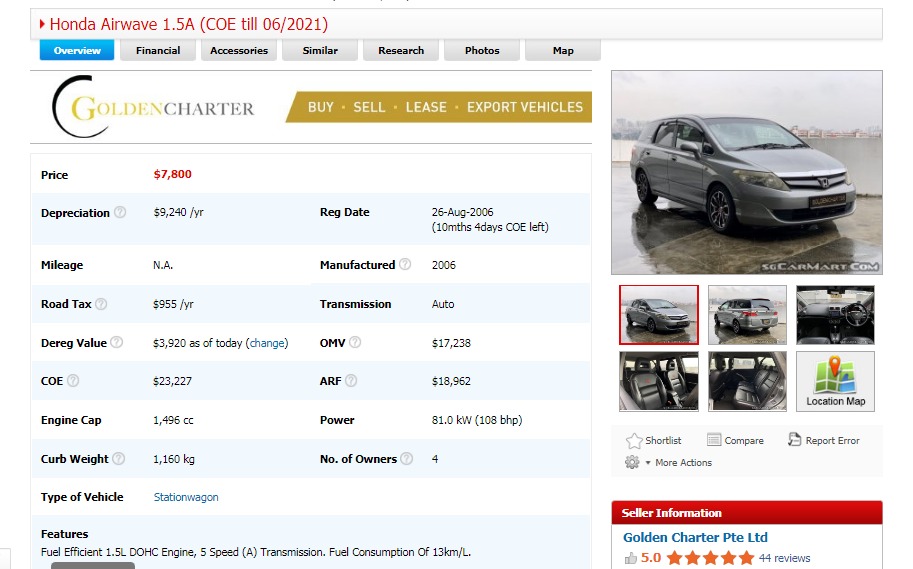View the 44 reviews link
Viewport: 913px width, 569px height.
[784, 558]
